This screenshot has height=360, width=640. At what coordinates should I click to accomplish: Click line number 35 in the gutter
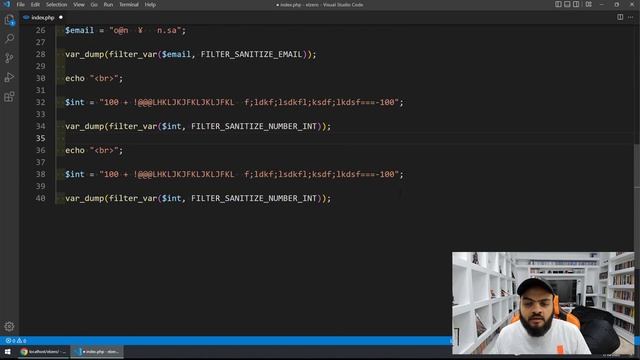(40, 138)
